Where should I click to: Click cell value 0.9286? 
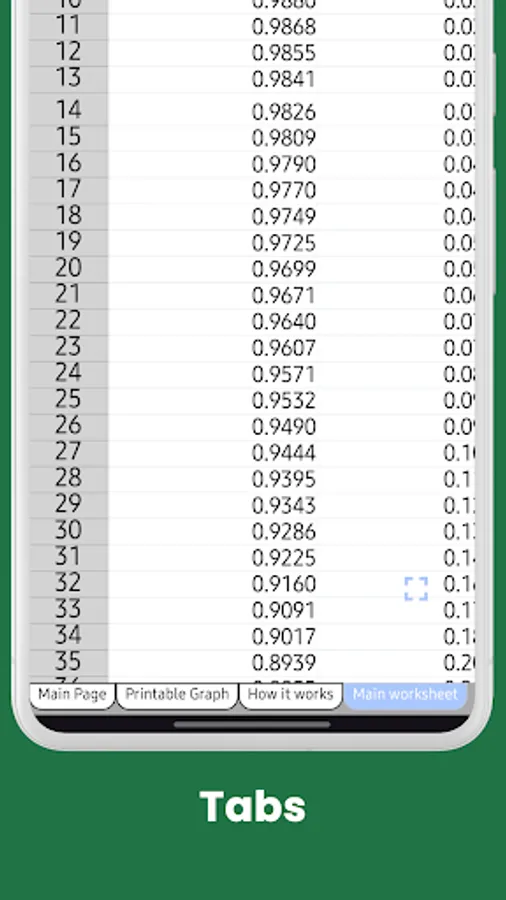click(x=284, y=533)
